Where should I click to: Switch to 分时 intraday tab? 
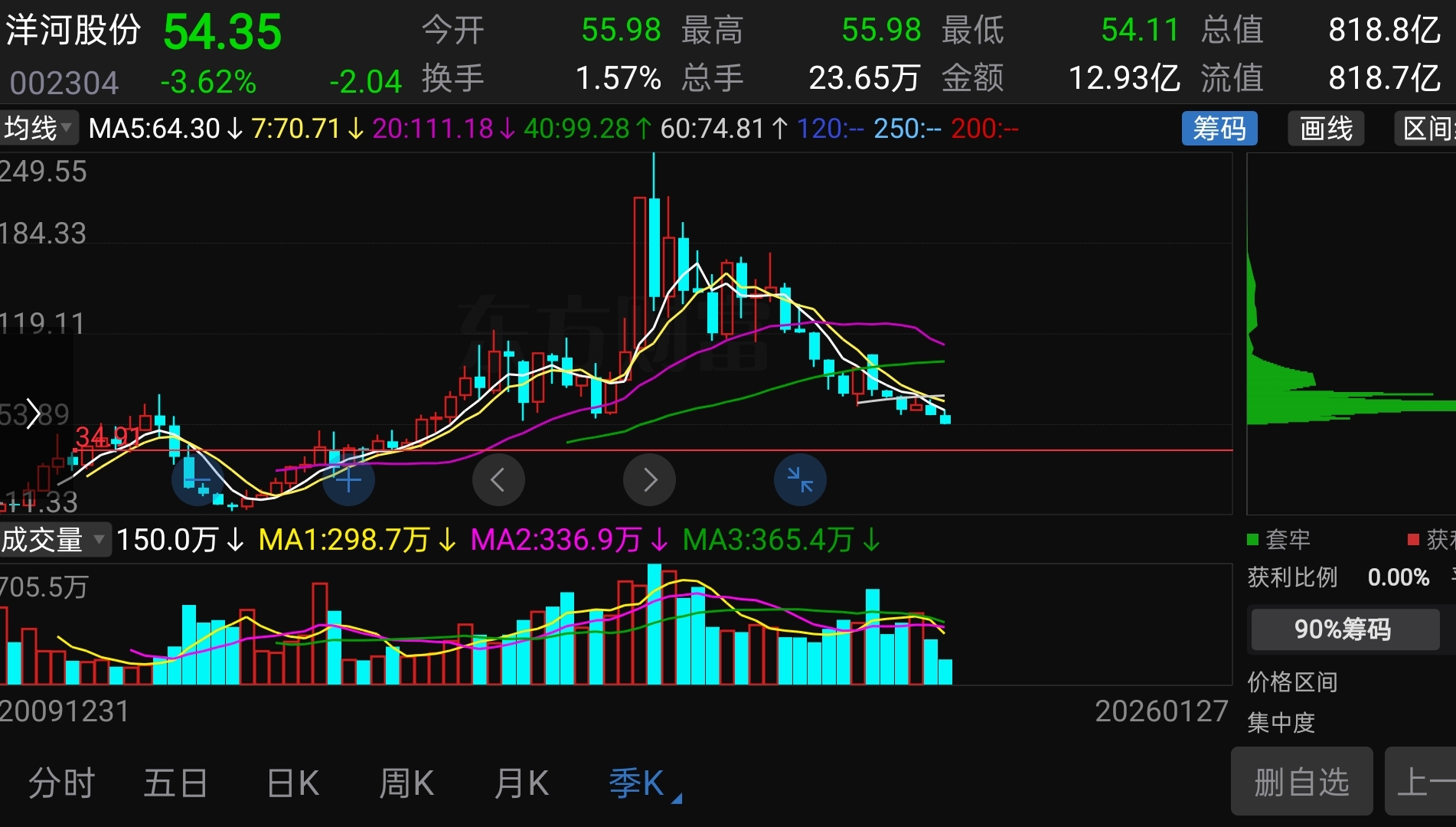(x=61, y=783)
